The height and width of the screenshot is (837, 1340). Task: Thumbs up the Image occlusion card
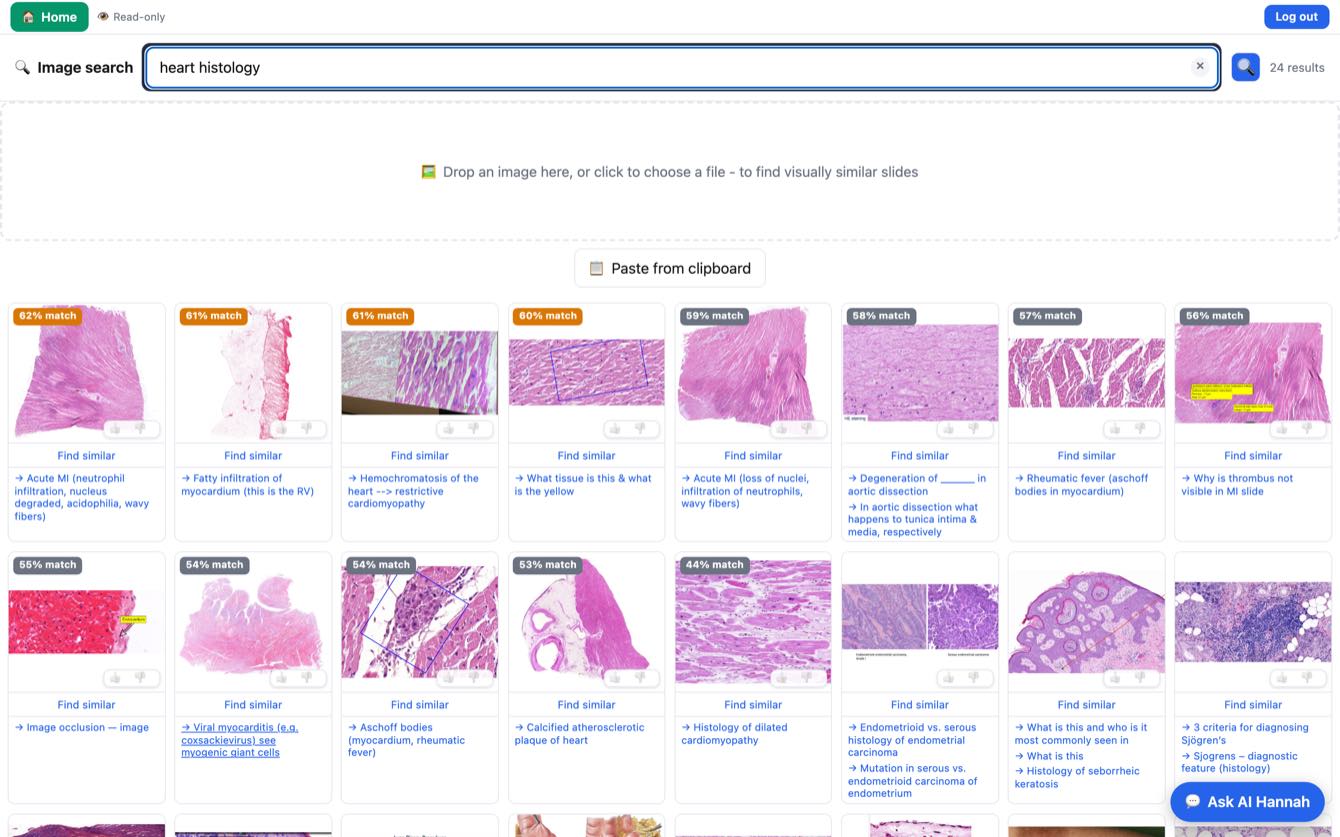(x=116, y=678)
